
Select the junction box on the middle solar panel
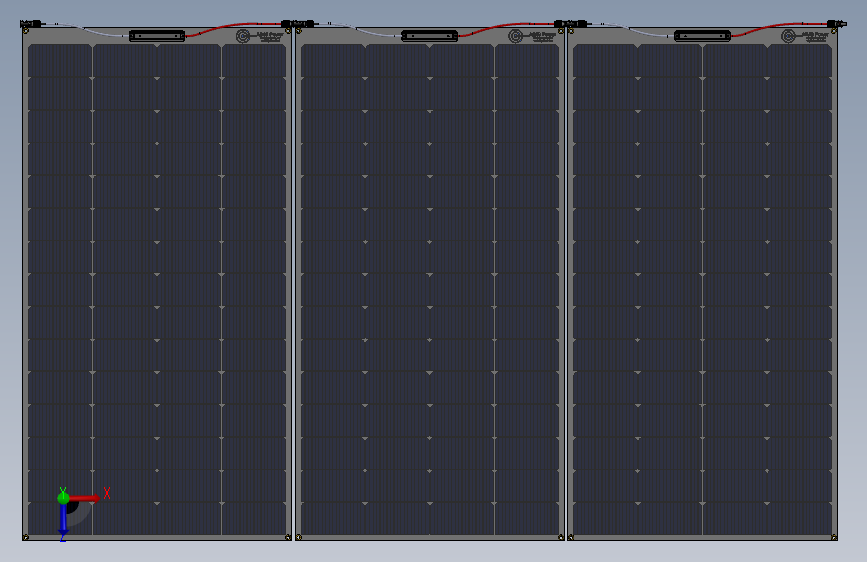click(430, 36)
